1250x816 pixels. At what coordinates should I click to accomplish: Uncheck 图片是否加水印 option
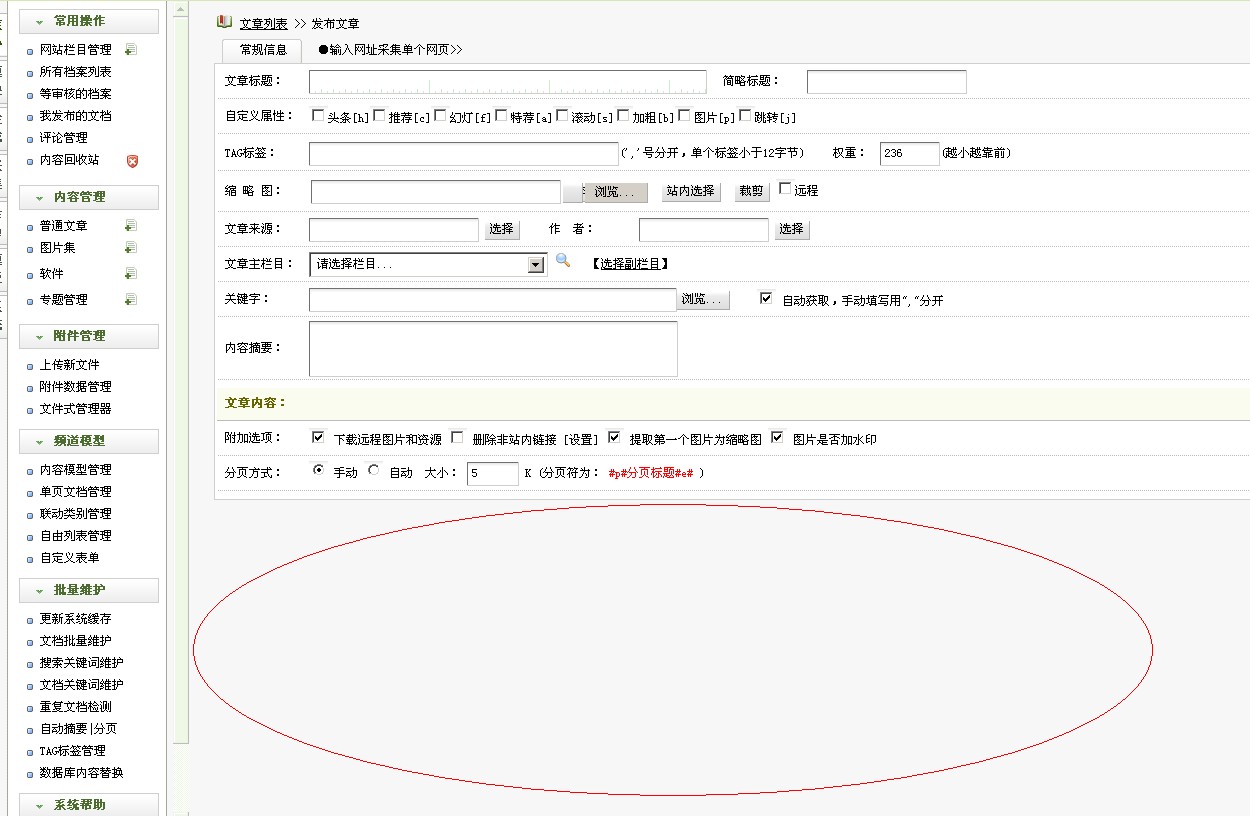(778, 437)
